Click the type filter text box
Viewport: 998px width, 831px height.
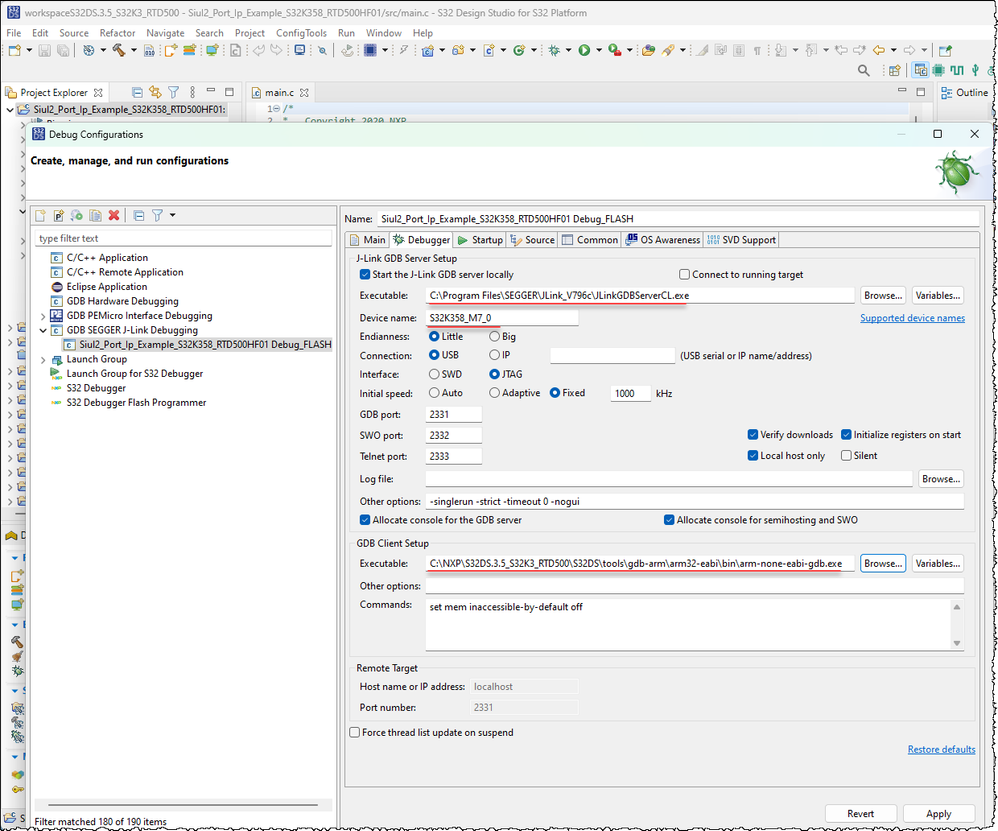pos(183,239)
